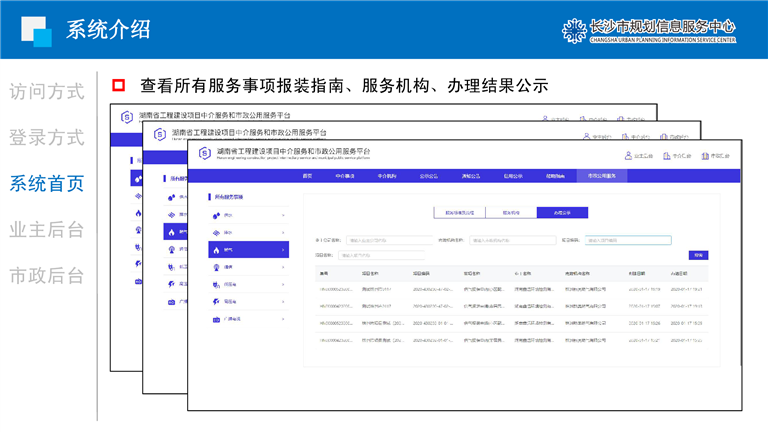Click the 项目名称 input field
The image size is (768, 432).
click(380, 255)
